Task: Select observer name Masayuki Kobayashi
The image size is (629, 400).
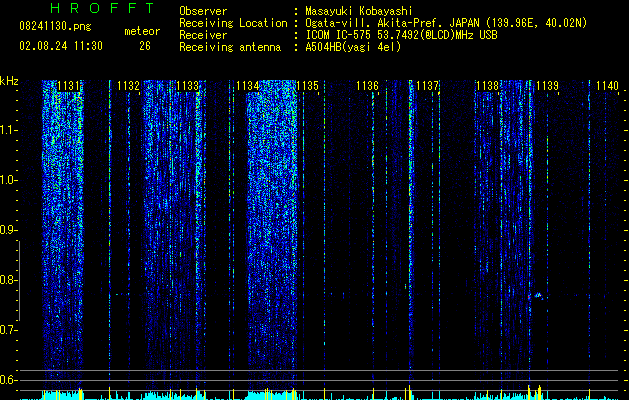Action: (359, 12)
